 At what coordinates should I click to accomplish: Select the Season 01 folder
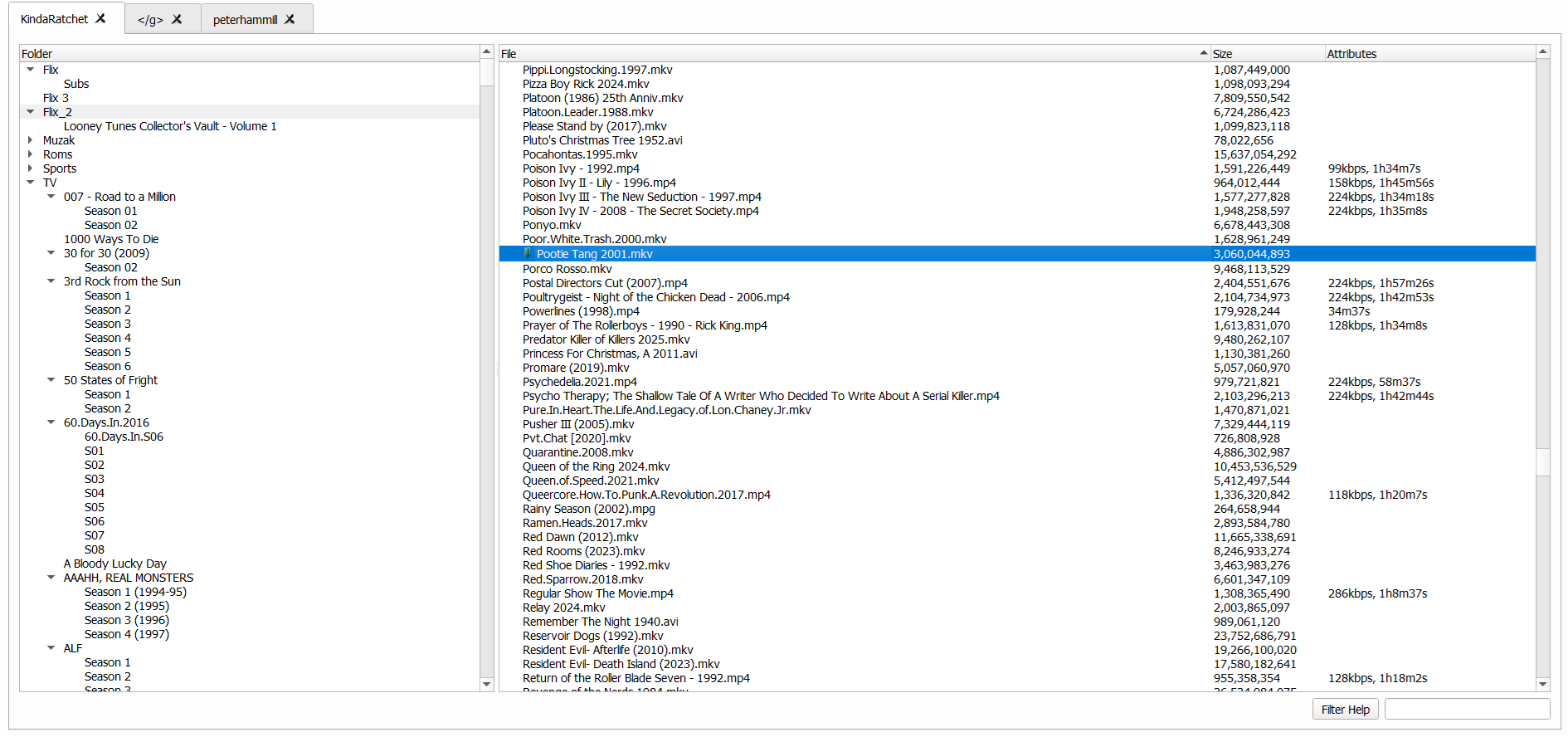tap(111, 211)
